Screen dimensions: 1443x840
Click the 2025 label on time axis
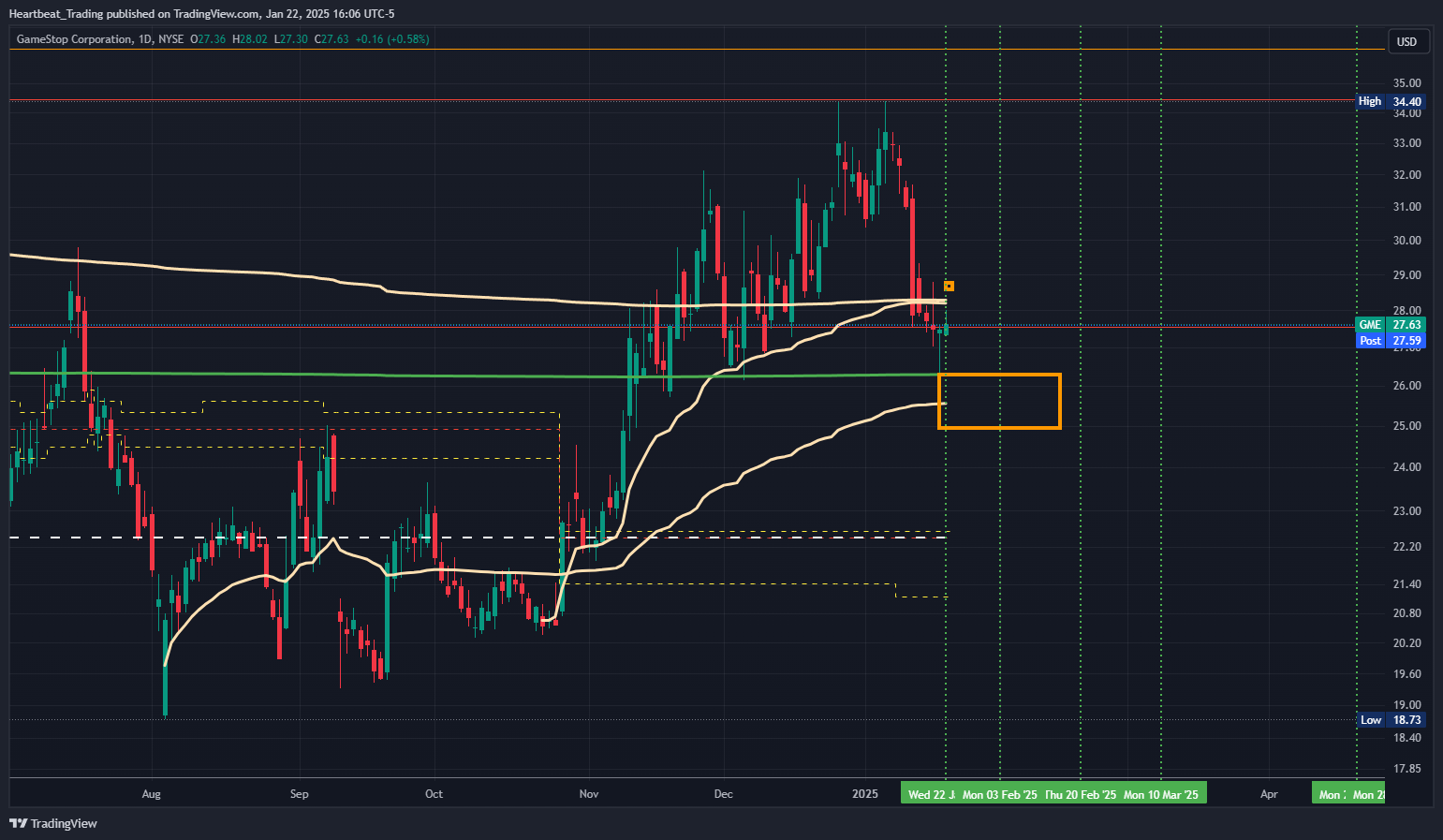point(865,794)
